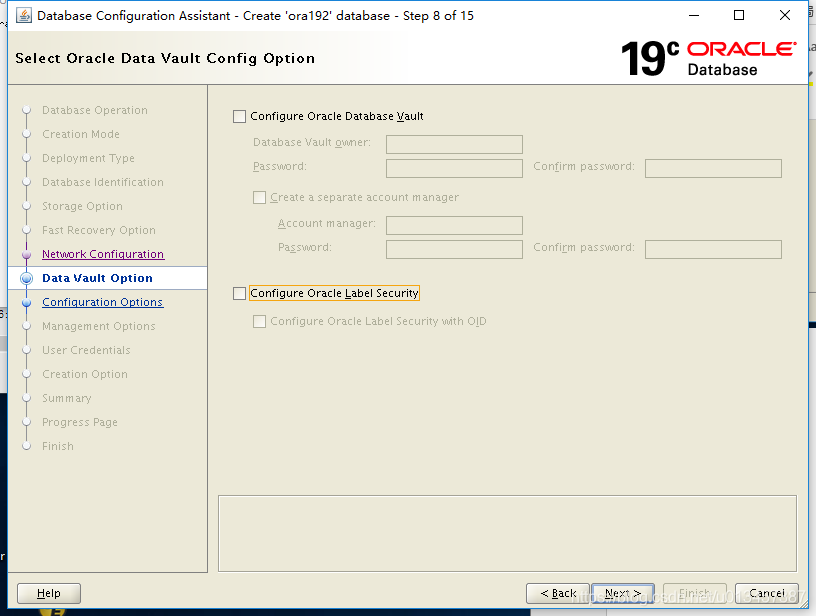Click the Java app icon in title bar
Viewport: 816px width, 616px height.
coord(23,16)
